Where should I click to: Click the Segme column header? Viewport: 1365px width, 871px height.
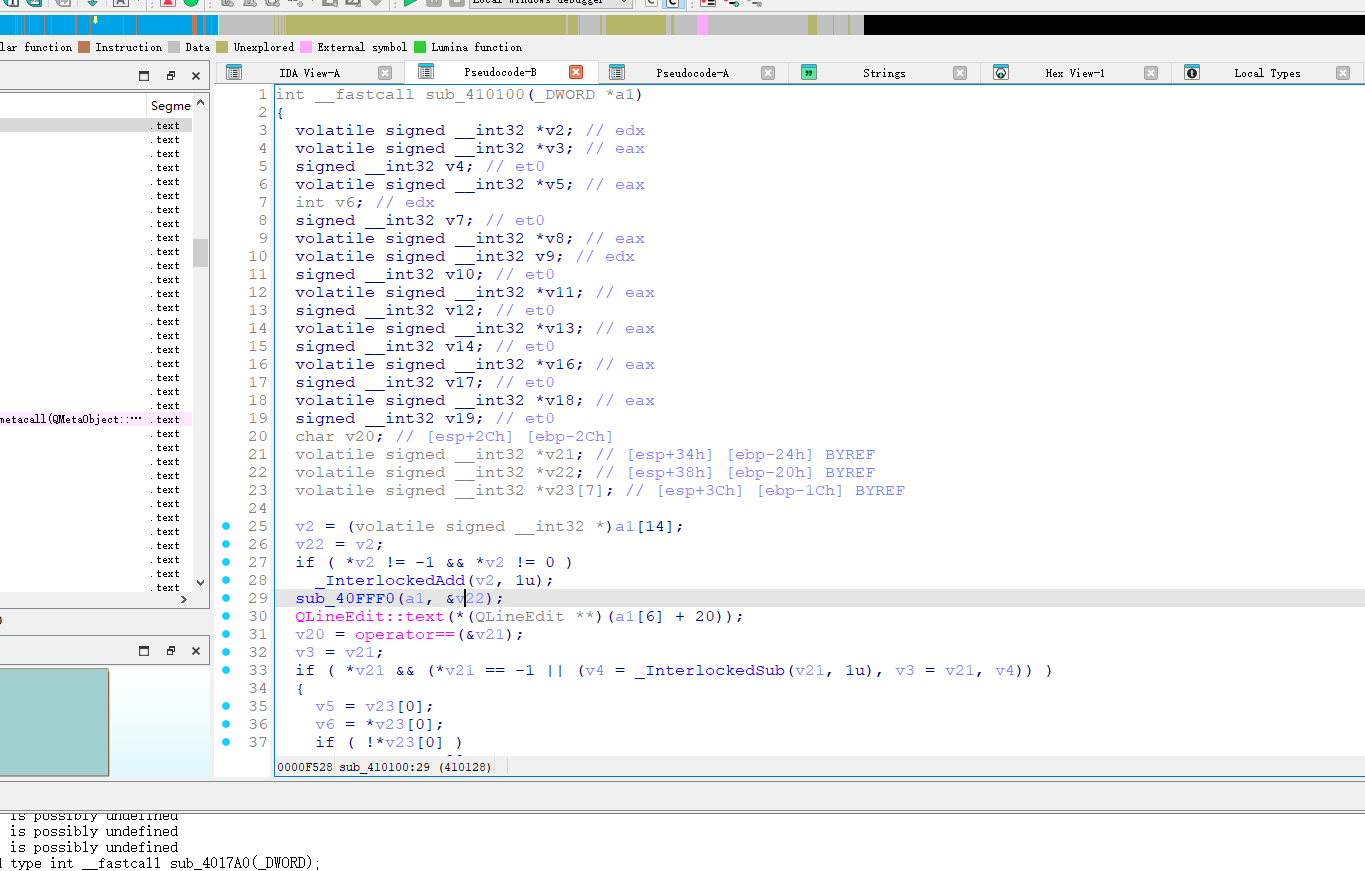point(170,105)
